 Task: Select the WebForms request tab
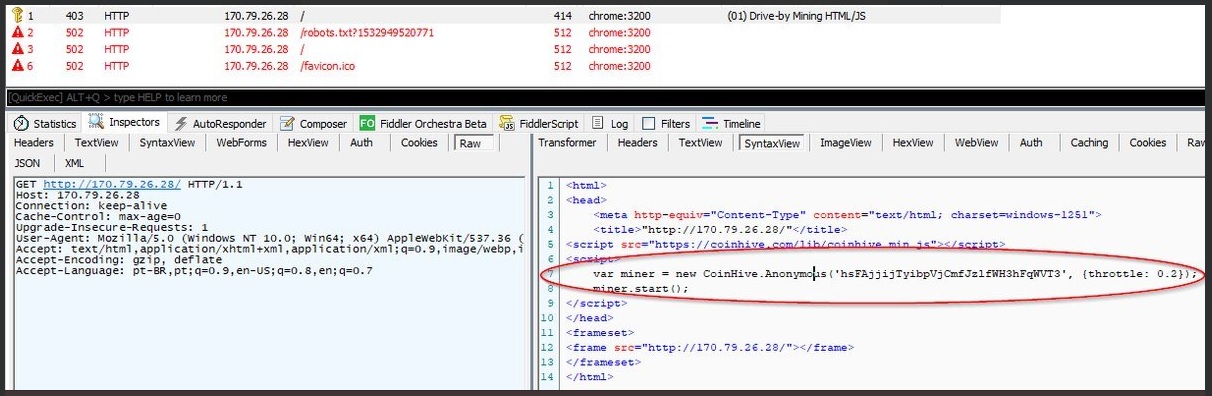[242, 143]
